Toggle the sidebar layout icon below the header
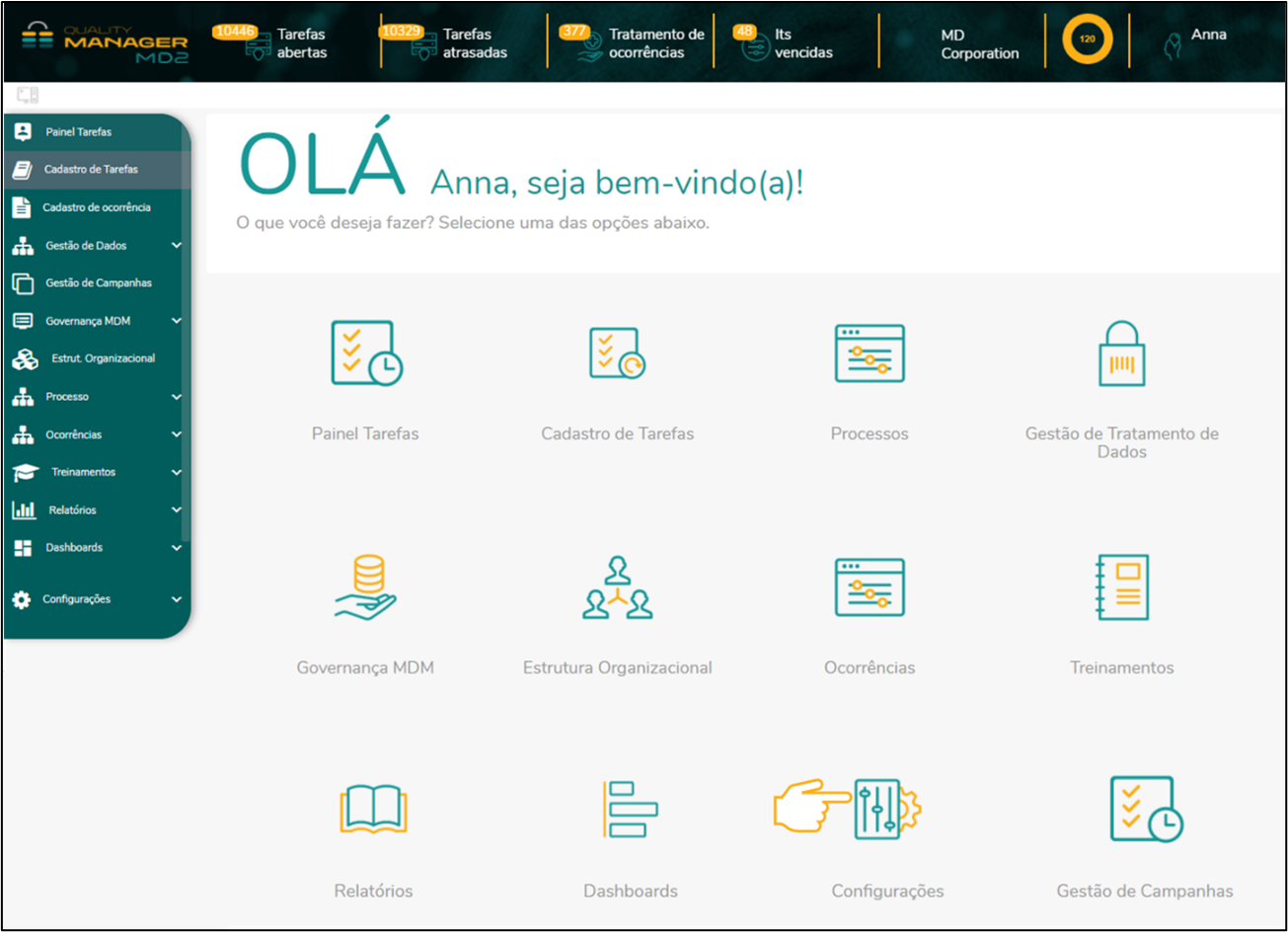The image size is (1288, 932). coord(28,96)
